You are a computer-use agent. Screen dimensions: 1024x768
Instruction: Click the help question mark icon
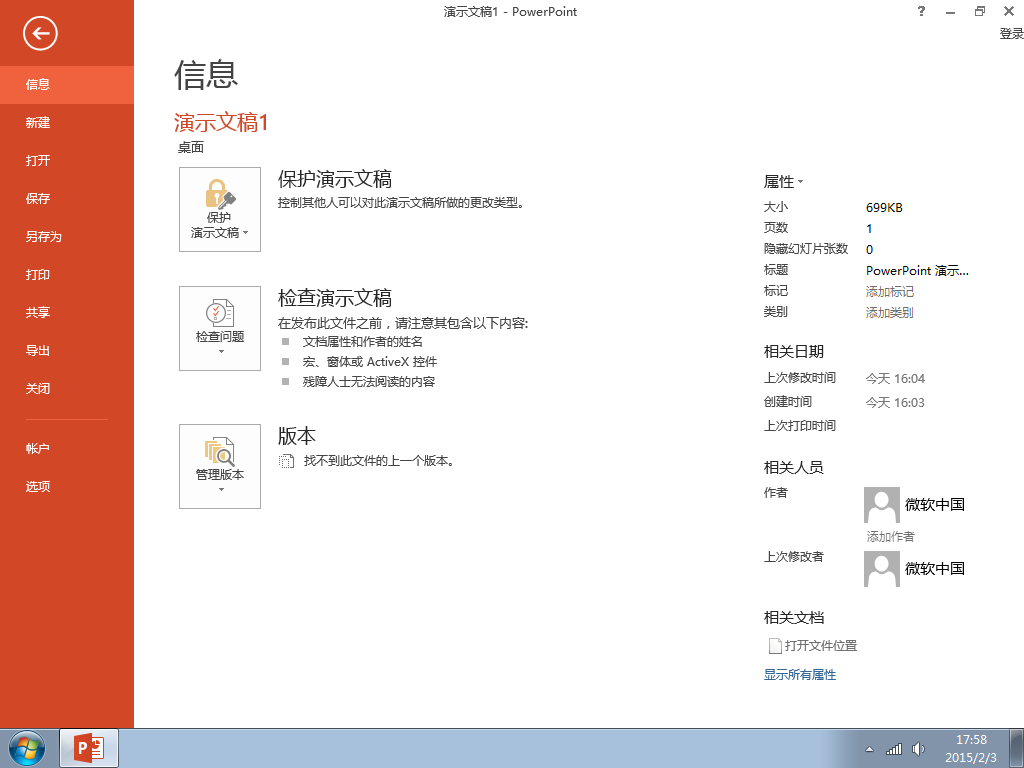pyautogui.click(x=921, y=11)
